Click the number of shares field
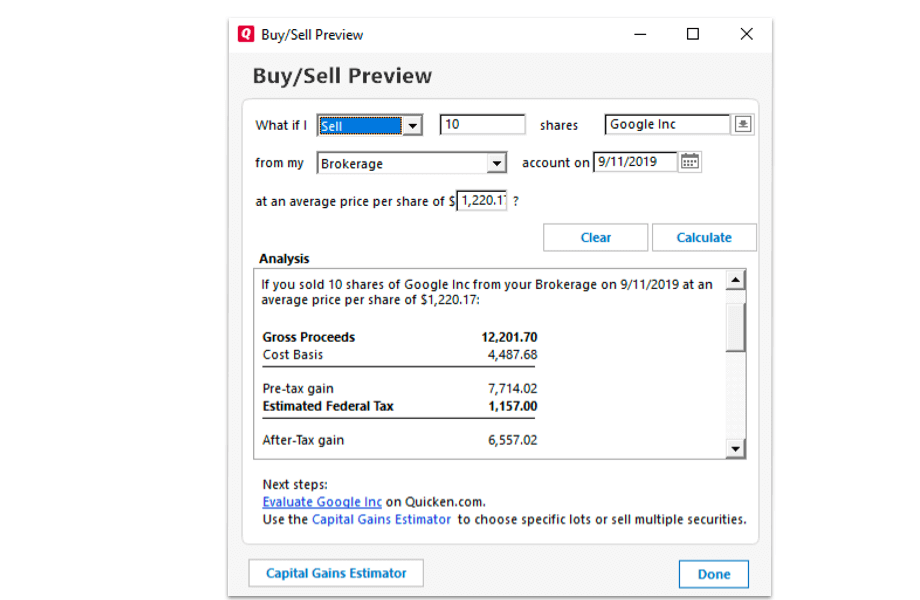This screenshot has width=920, height=600. (x=482, y=124)
